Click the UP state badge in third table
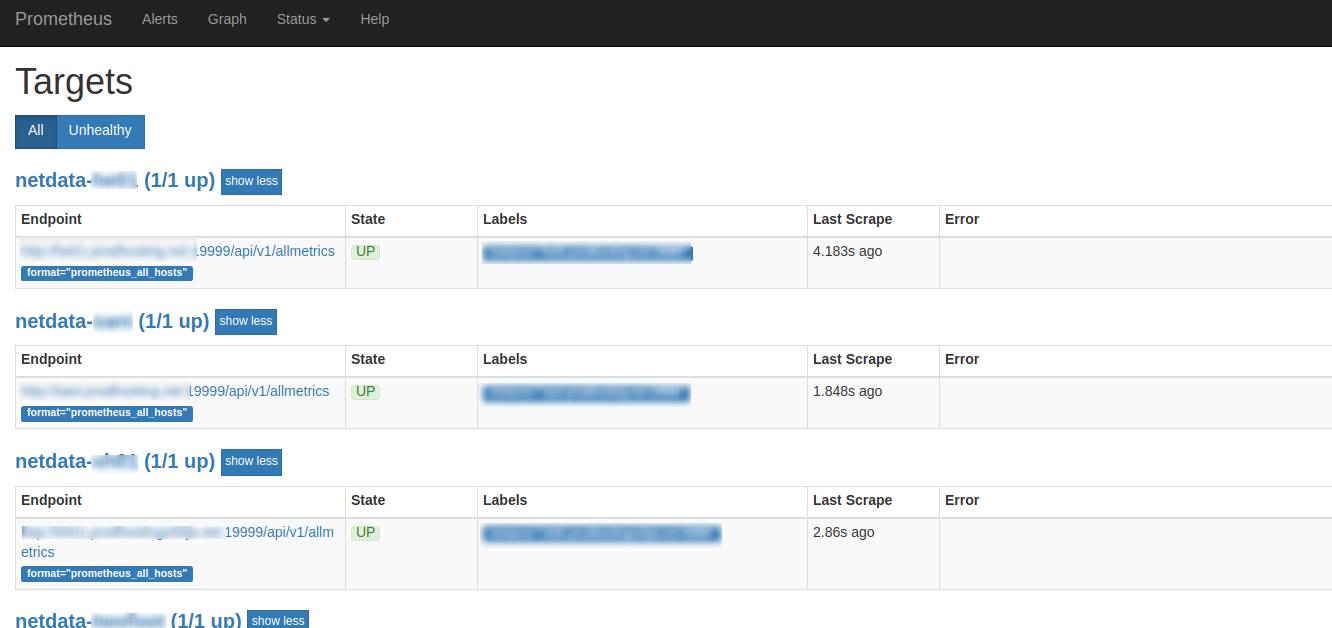1332x628 pixels. pyautogui.click(x=366, y=532)
